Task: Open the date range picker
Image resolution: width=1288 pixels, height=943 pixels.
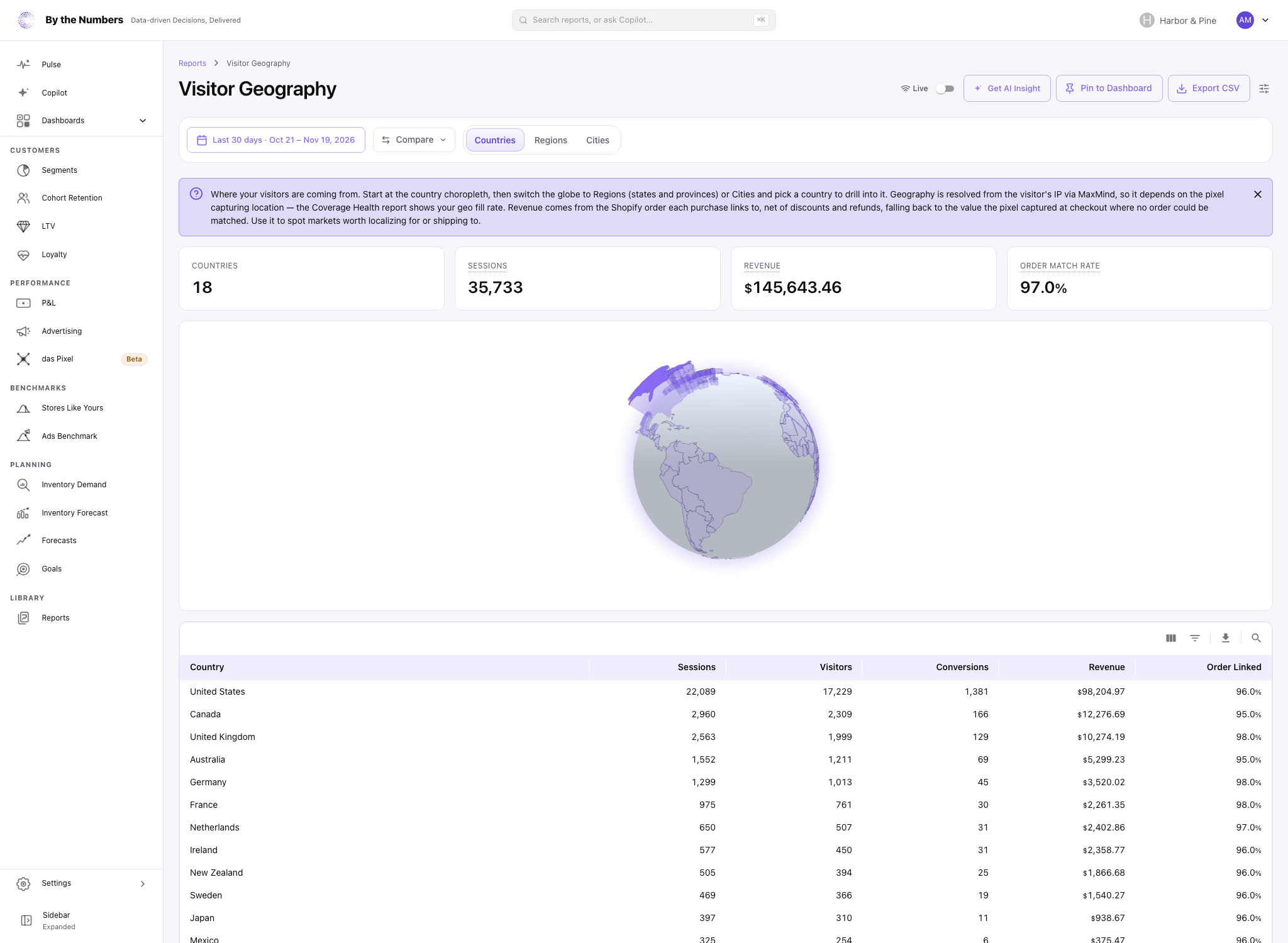Action: coord(276,140)
